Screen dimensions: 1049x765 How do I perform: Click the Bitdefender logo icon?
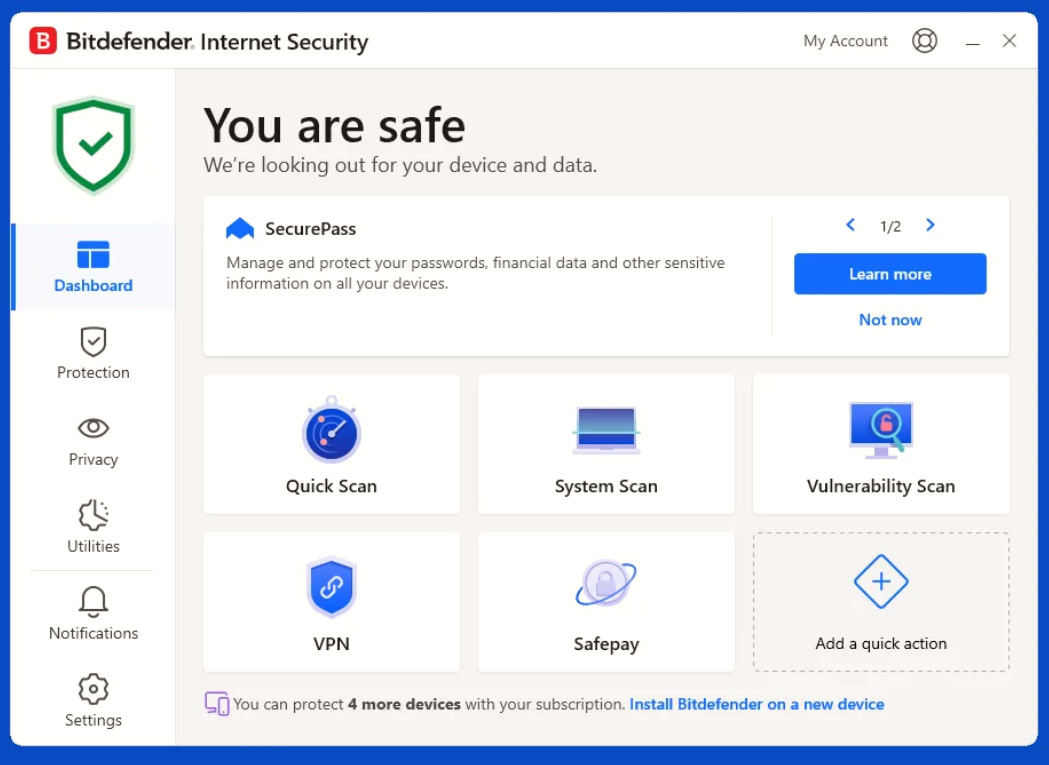click(x=43, y=41)
